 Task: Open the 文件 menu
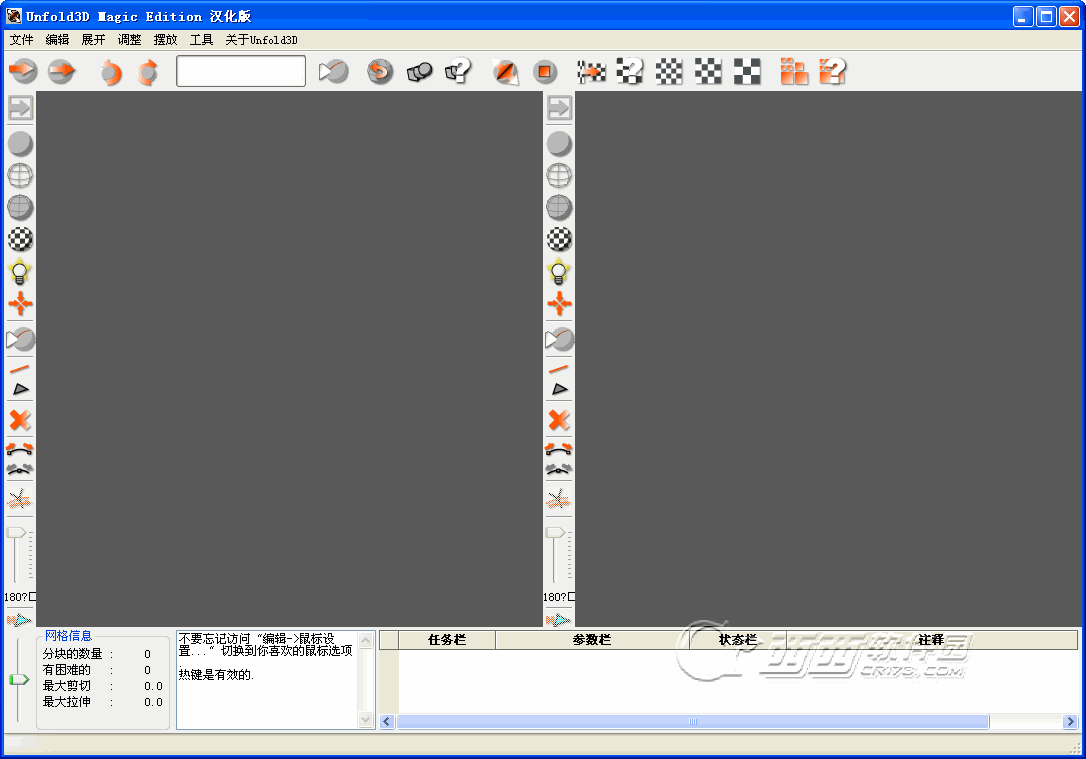coord(21,40)
